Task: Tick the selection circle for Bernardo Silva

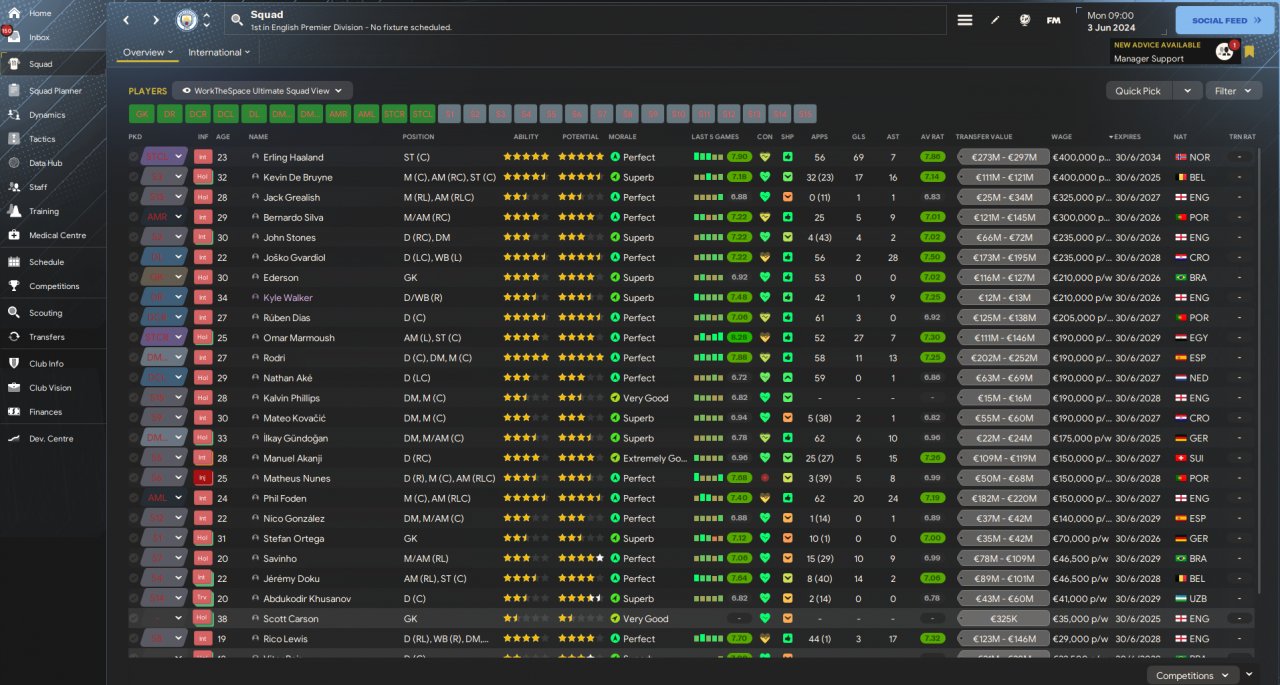Action: [134, 217]
